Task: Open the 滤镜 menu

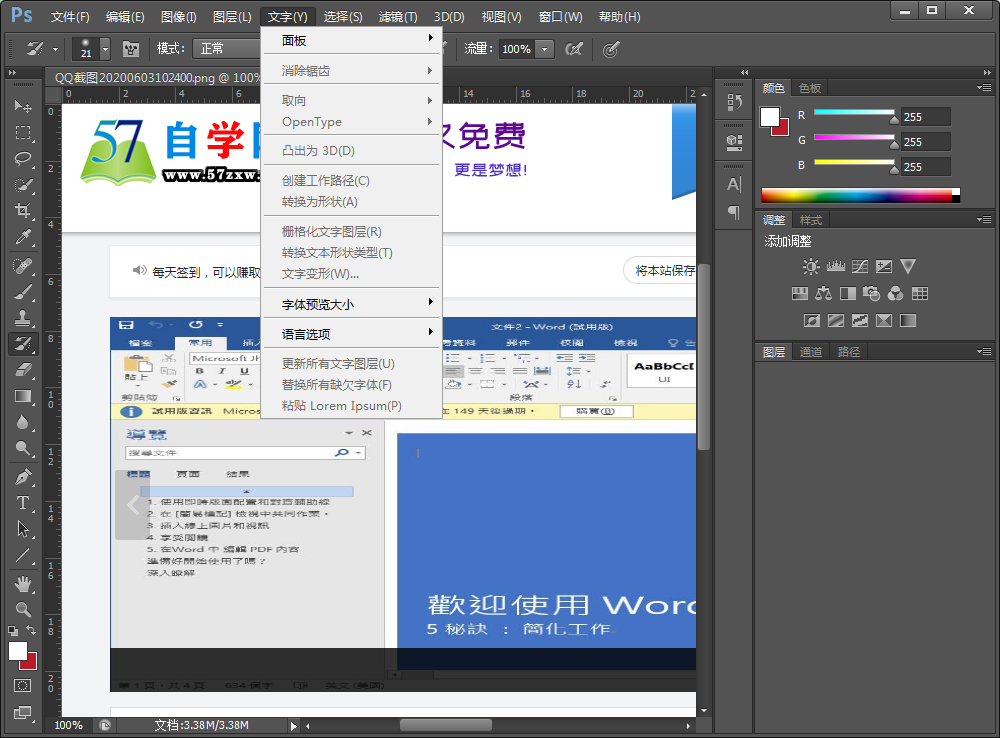Action: 396,16
